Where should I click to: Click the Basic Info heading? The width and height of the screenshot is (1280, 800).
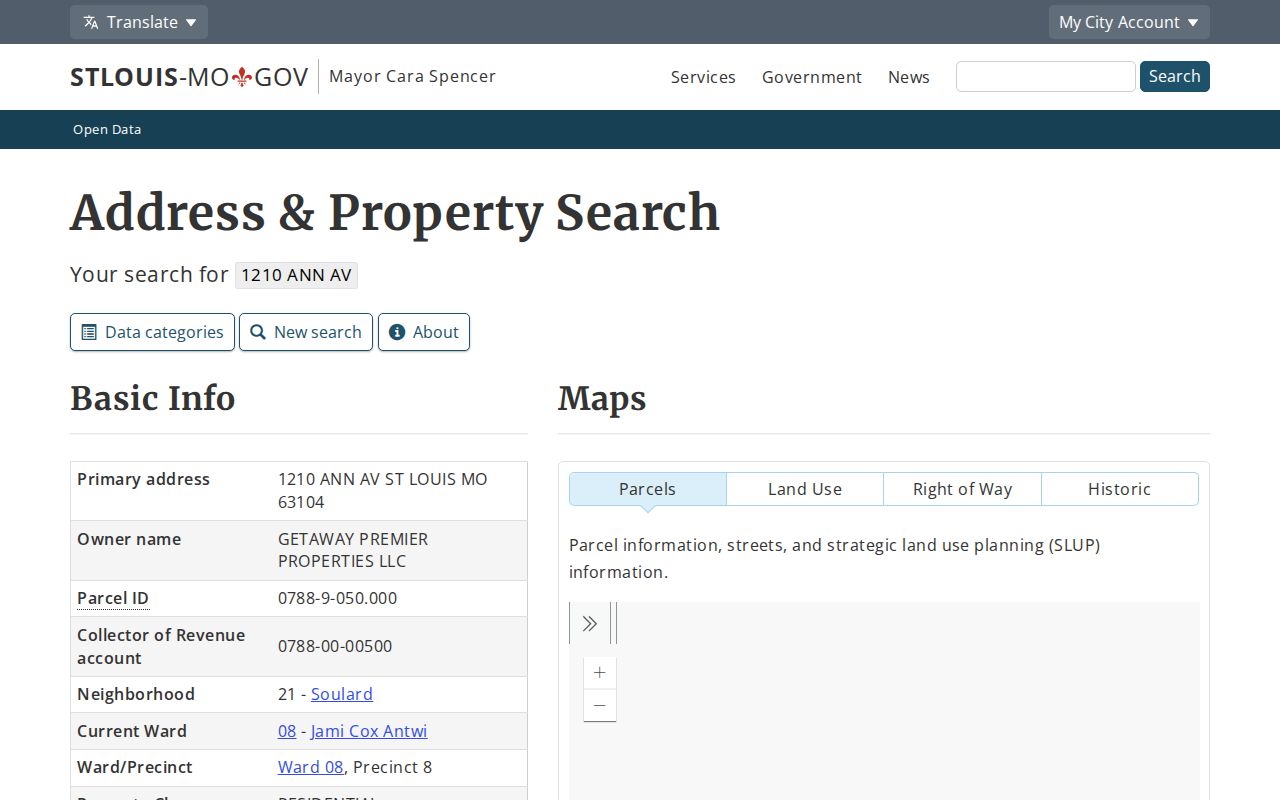click(x=153, y=398)
